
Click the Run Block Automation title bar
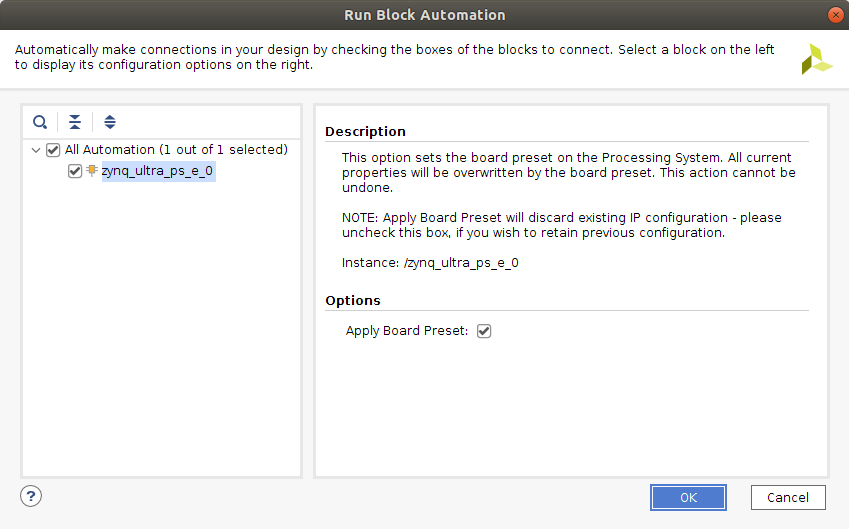(x=424, y=15)
